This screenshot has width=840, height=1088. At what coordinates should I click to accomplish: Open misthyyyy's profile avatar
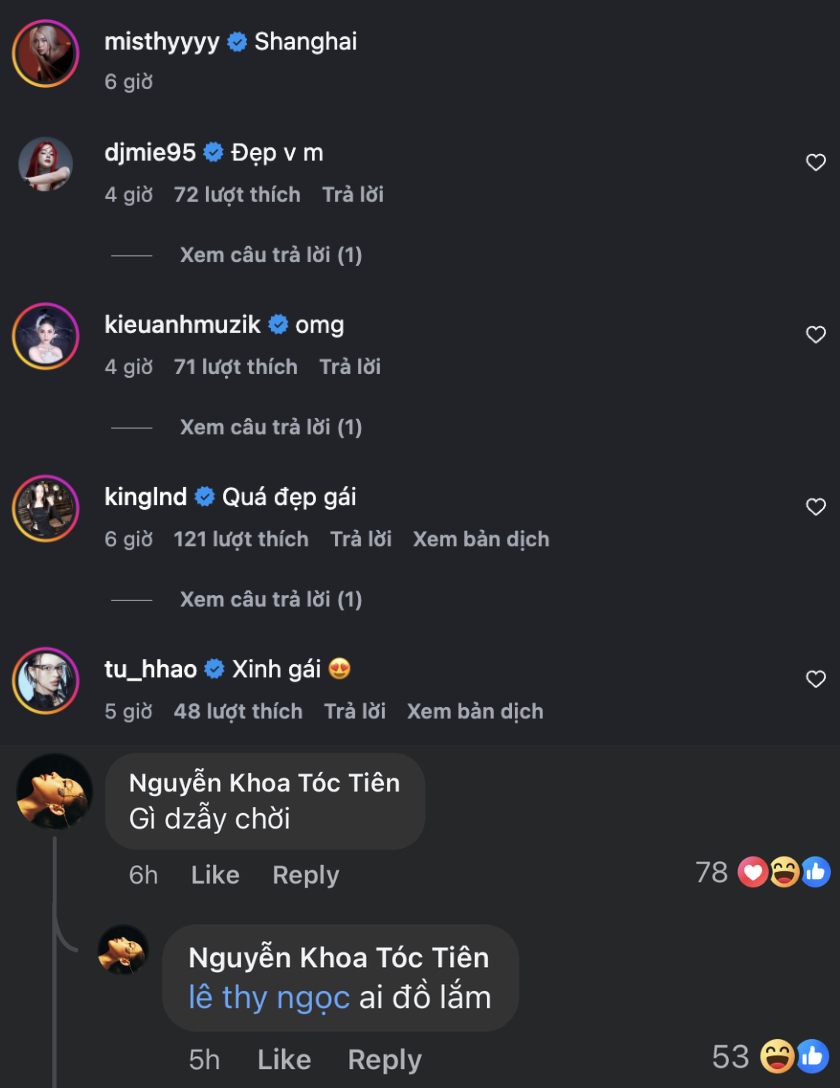[47, 42]
